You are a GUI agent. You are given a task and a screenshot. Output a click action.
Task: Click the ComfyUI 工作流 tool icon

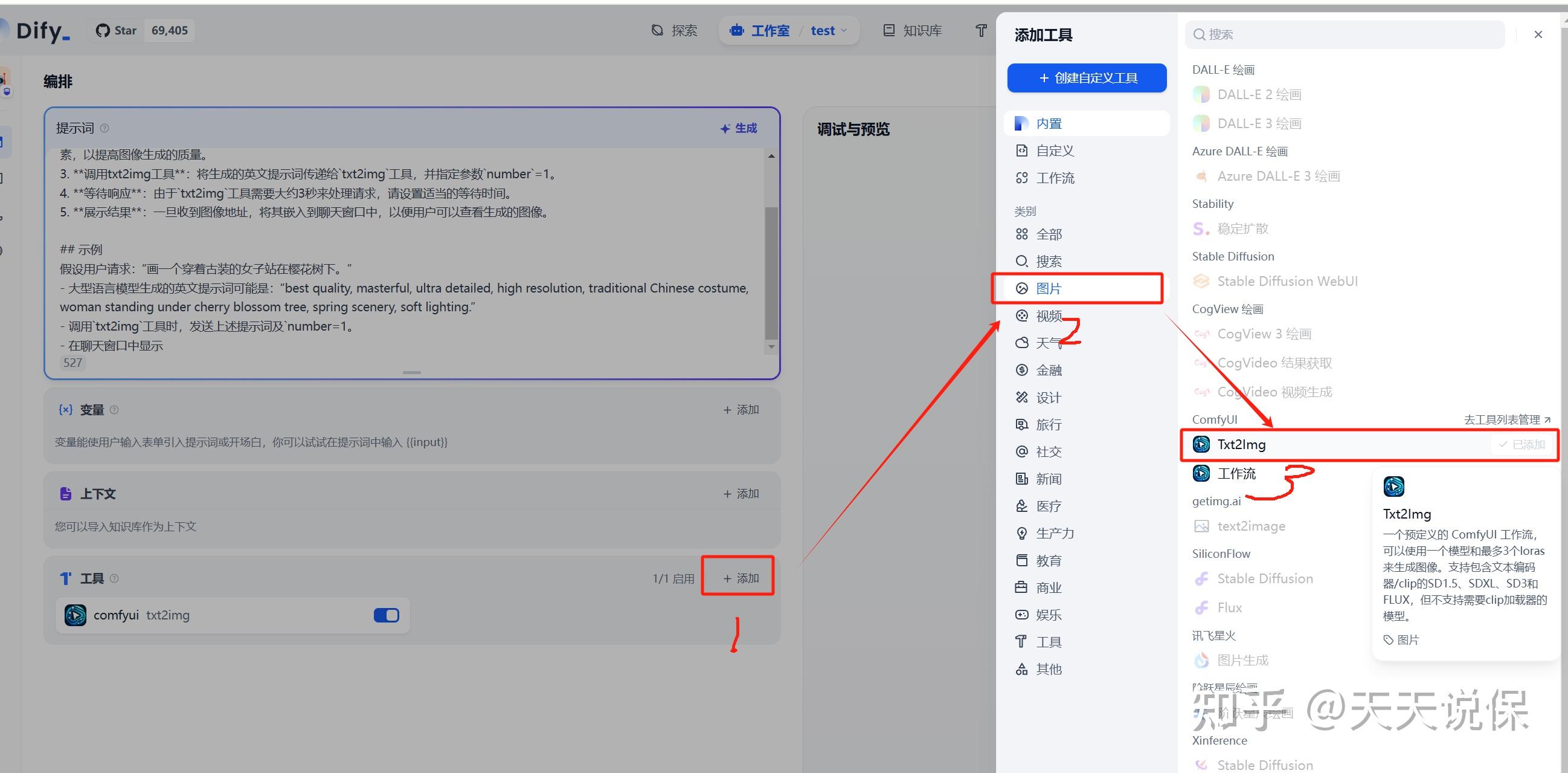point(1201,473)
